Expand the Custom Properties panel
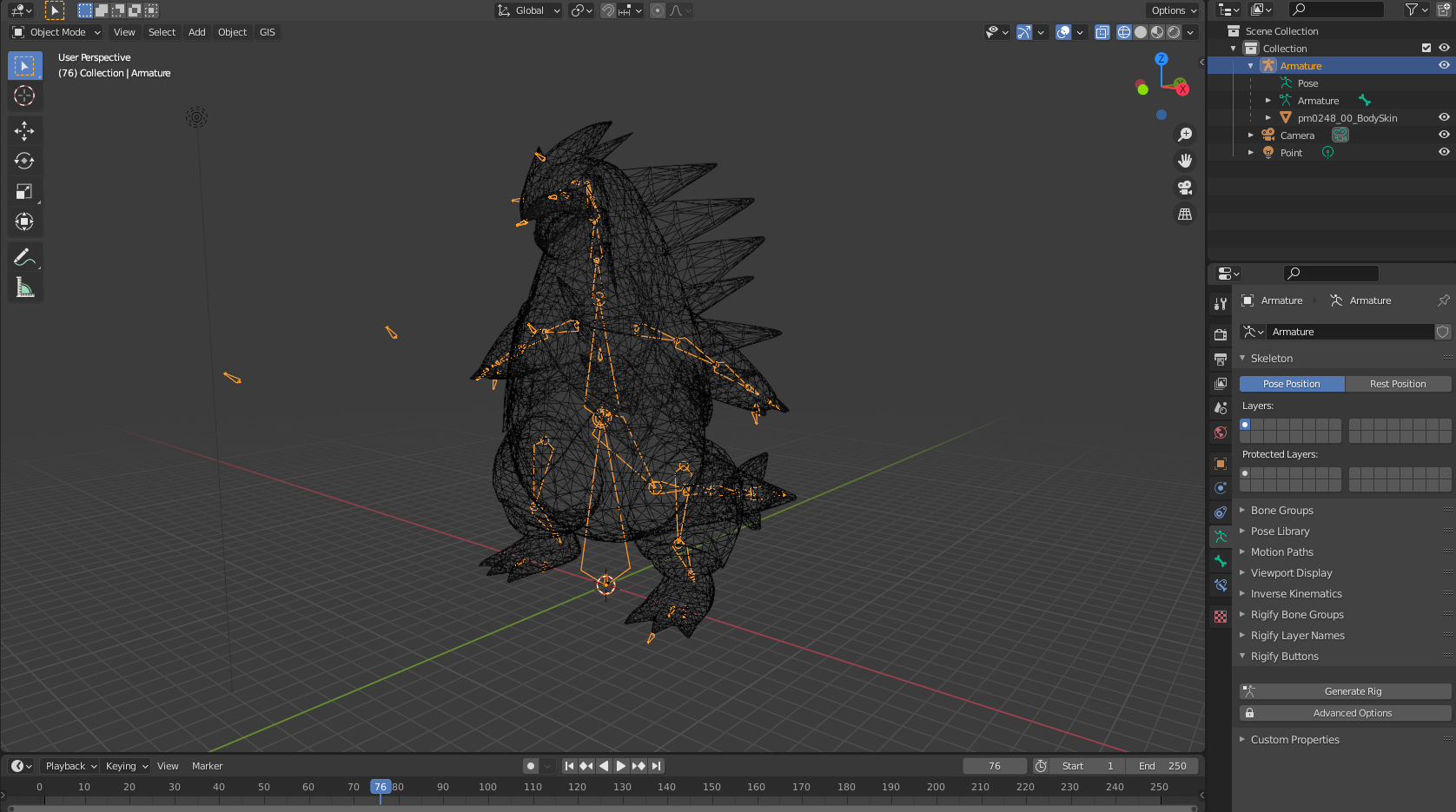The image size is (1456, 812). [x=1294, y=740]
